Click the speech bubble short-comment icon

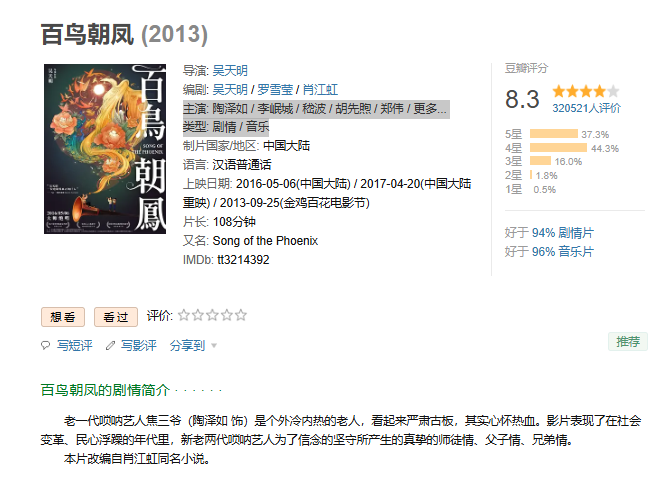pos(45,346)
